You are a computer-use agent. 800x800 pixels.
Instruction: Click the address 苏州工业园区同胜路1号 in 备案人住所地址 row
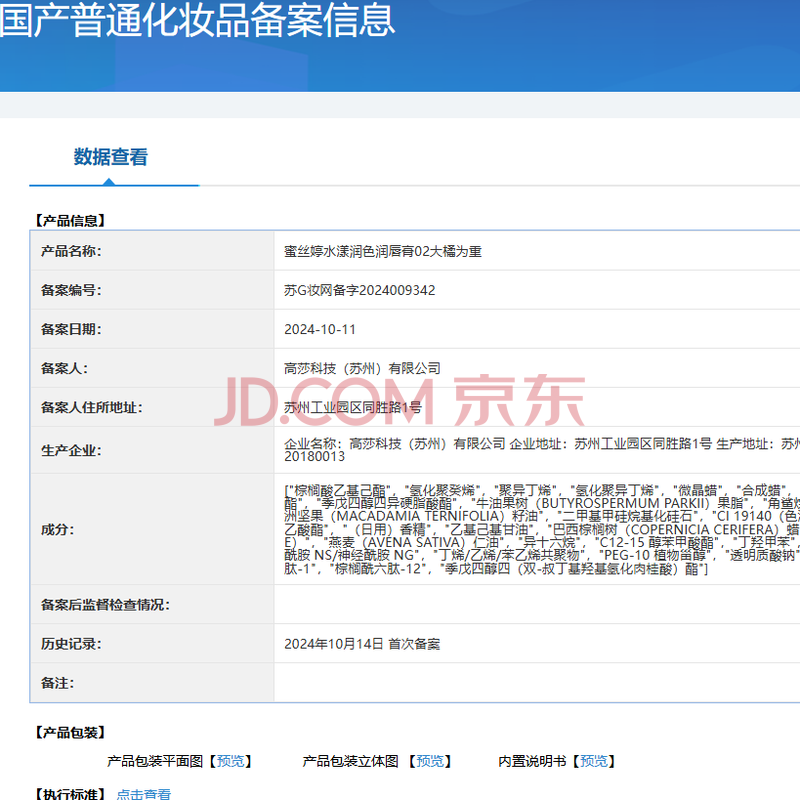coord(353,407)
